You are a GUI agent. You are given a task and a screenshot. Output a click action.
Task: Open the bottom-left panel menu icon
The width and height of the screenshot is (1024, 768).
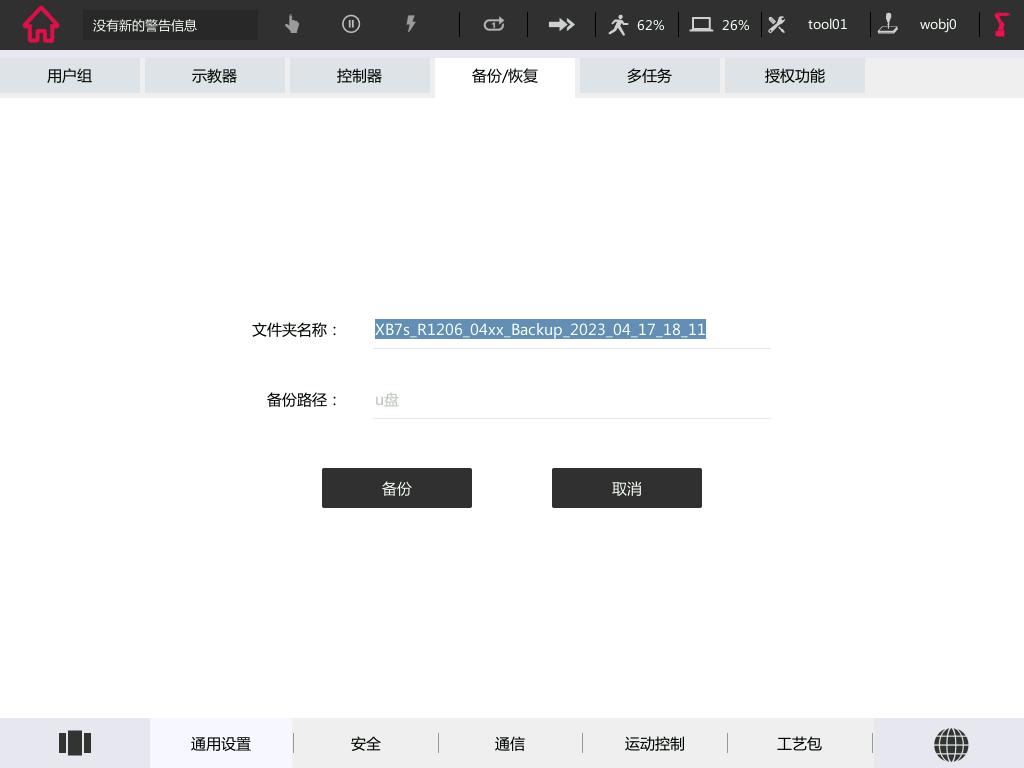(75, 743)
